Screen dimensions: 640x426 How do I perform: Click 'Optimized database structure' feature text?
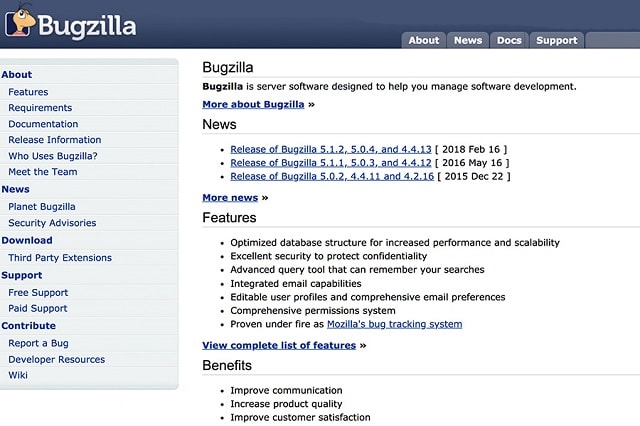(395, 243)
